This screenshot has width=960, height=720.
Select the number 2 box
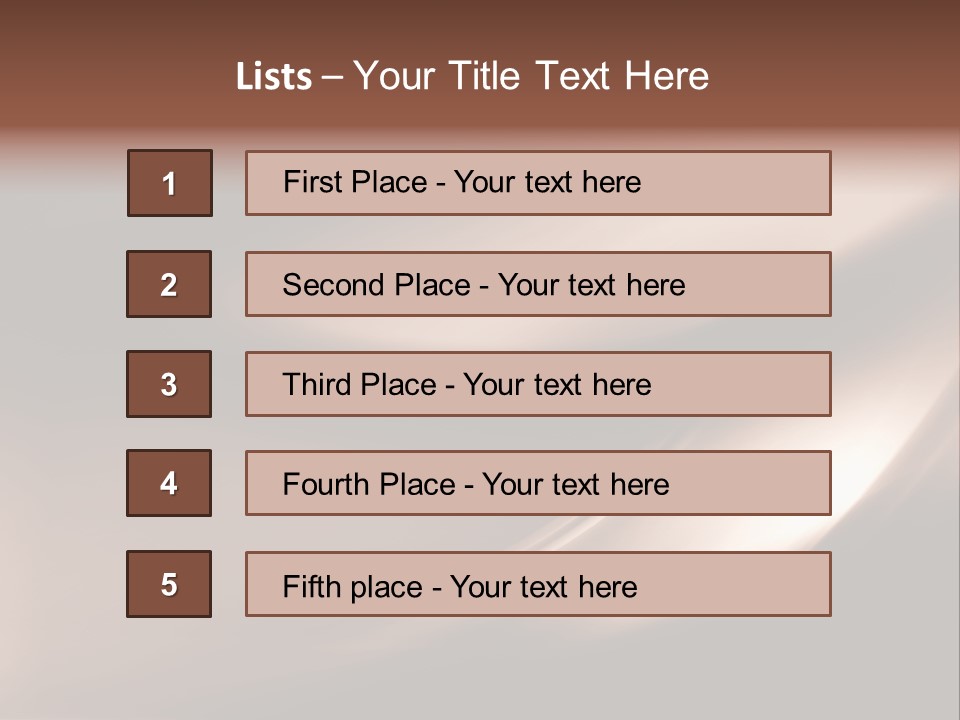(169, 284)
